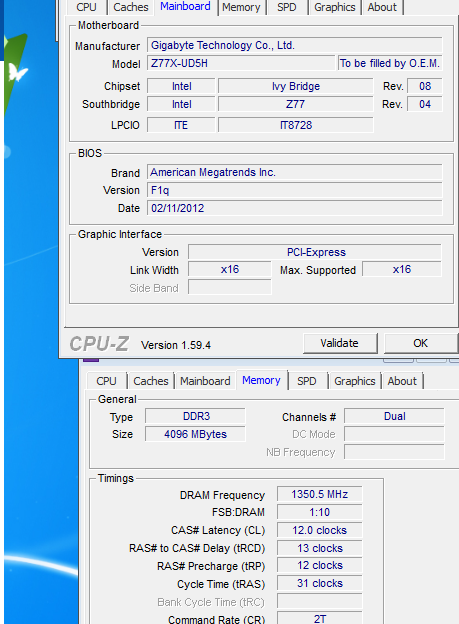Click the Southbridge Rev. value 04

(425, 104)
